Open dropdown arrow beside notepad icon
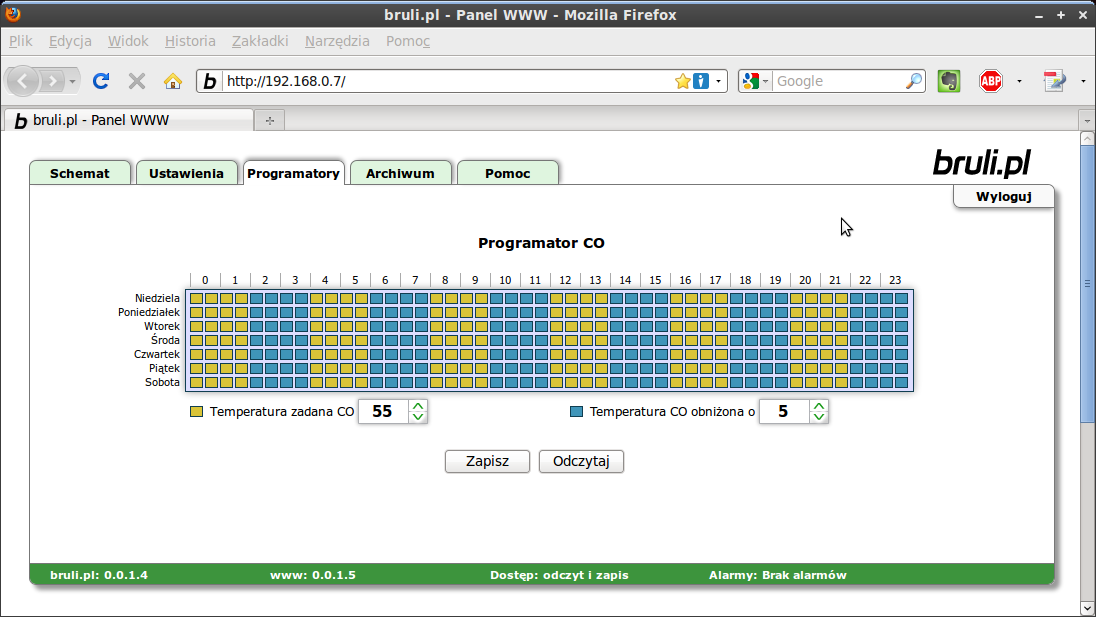 (1083, 81)
